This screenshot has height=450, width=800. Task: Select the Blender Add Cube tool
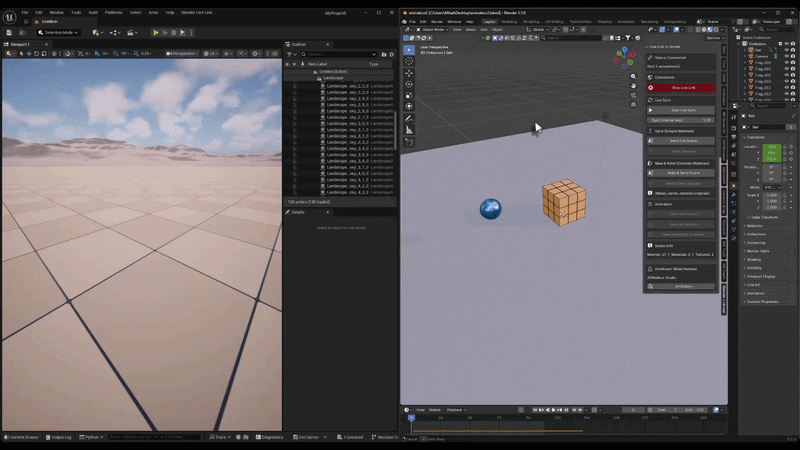409,142
